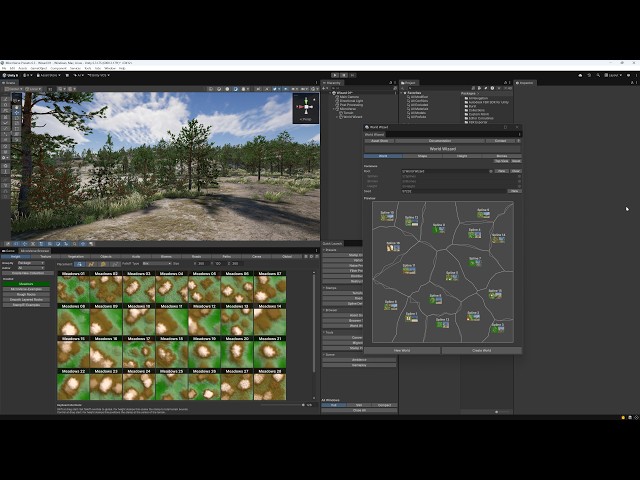Click the Seed input field in World Wizard

click(x=454, y=191)
